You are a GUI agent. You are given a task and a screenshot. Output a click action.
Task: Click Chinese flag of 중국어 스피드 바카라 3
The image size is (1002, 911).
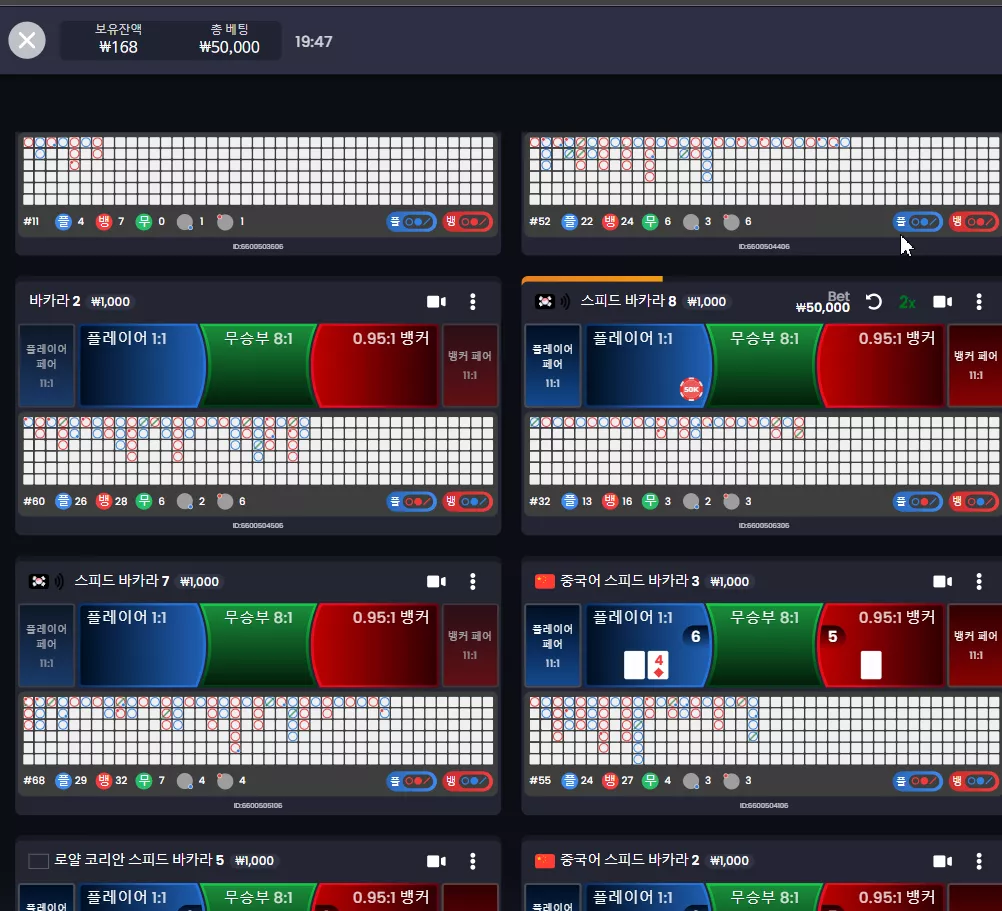544,581
